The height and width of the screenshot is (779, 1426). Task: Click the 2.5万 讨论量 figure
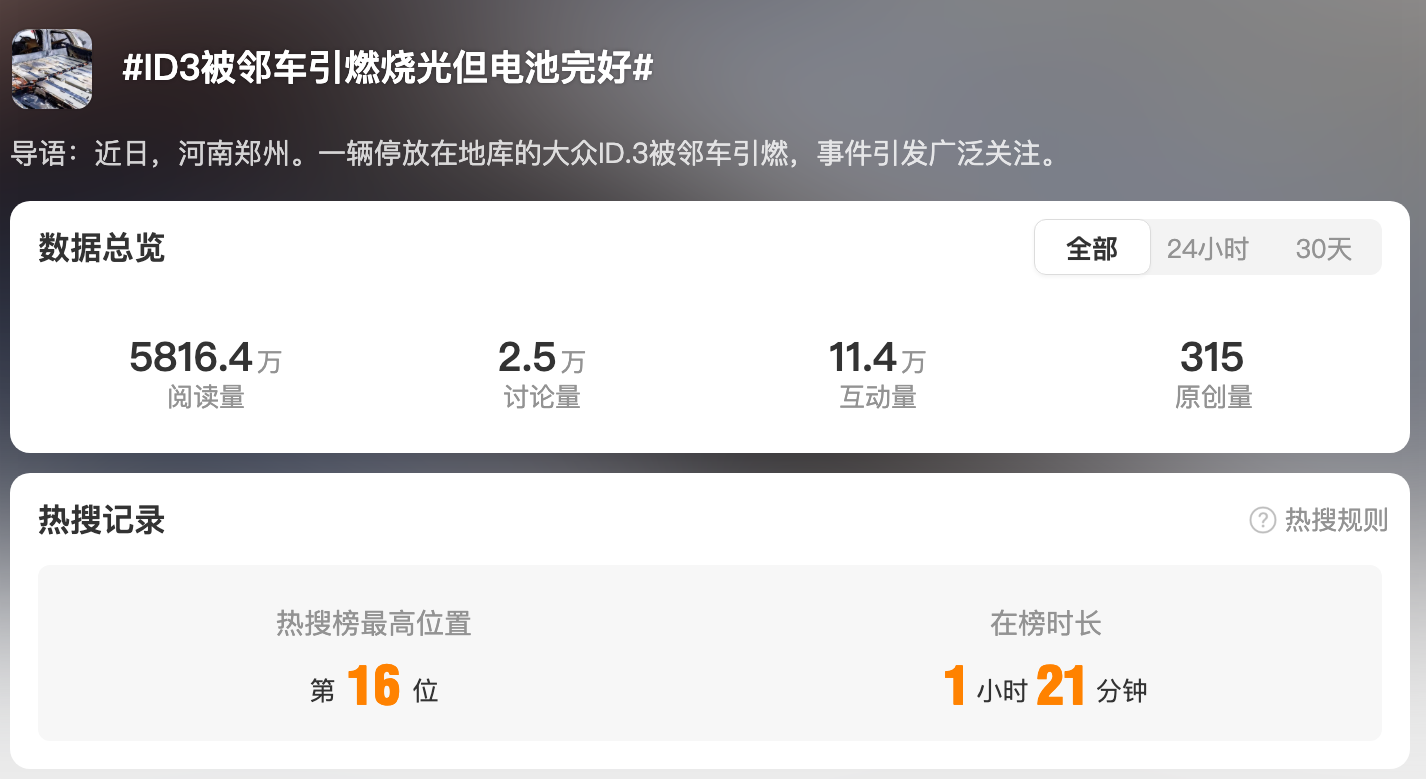pyautogui.click(x=542, y=358)
